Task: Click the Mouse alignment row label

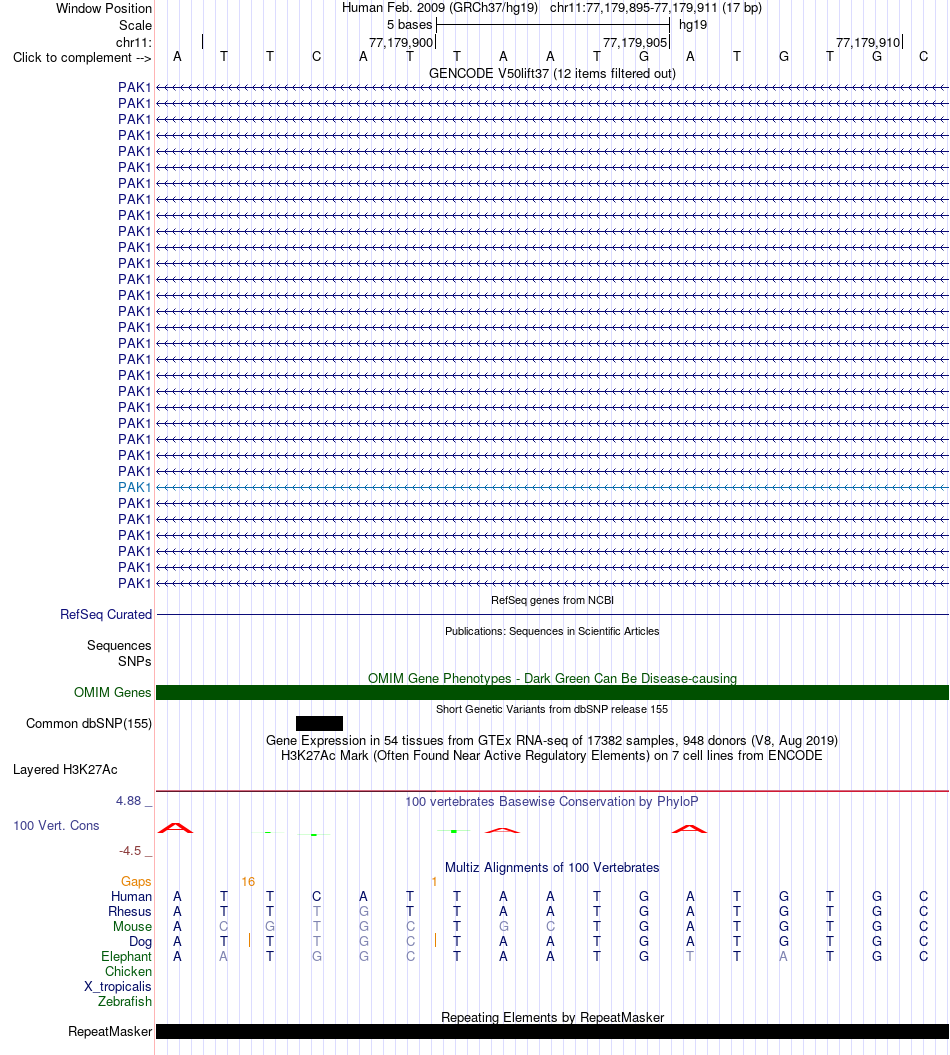Action: coord(133,926)
